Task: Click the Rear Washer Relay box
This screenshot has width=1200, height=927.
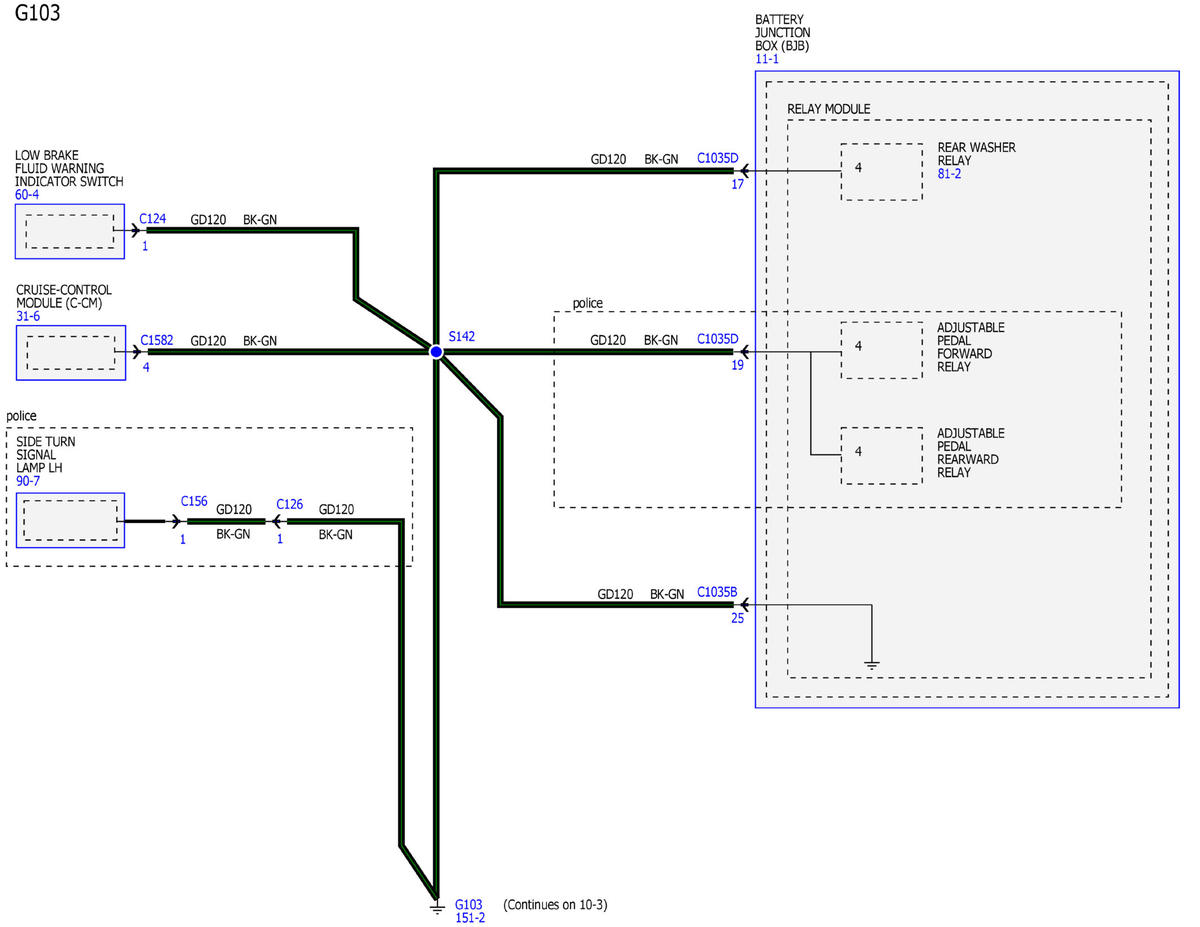Action: click(881, 172)
